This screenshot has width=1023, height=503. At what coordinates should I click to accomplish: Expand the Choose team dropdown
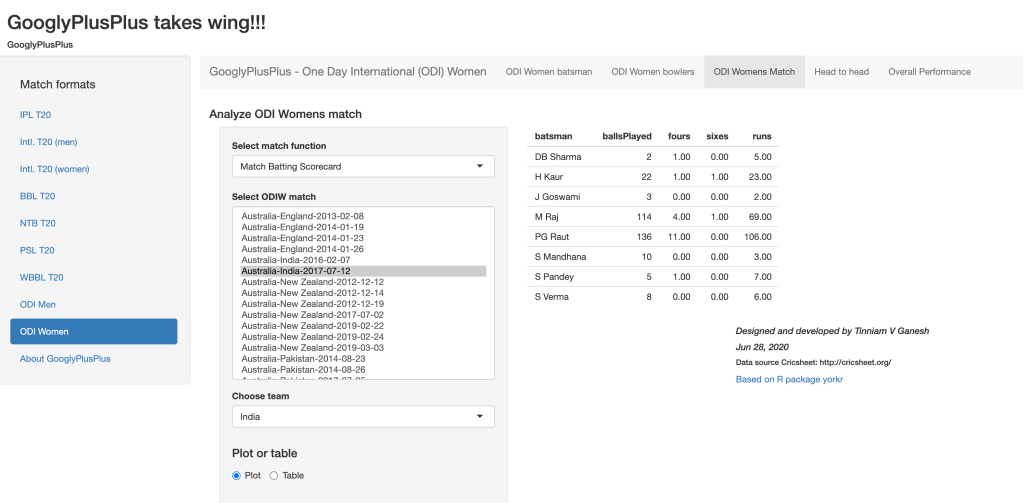point(363,417)
